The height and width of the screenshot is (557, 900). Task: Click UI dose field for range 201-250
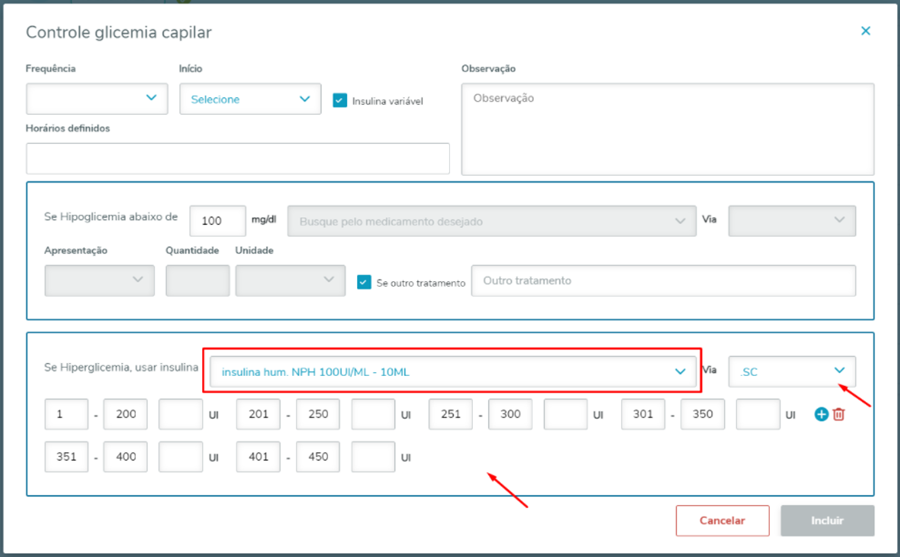(x=373, y=414)
